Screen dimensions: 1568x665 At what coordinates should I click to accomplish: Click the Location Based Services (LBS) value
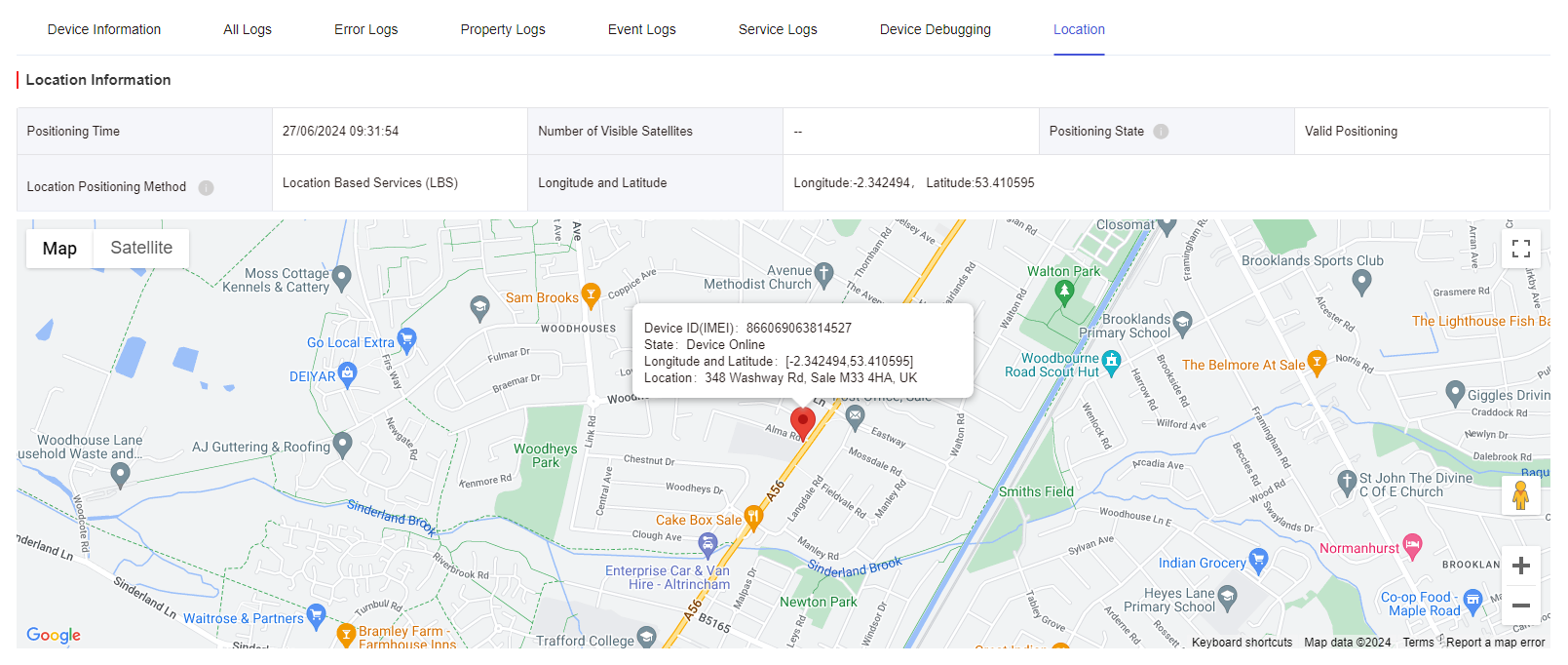point(370,182)
